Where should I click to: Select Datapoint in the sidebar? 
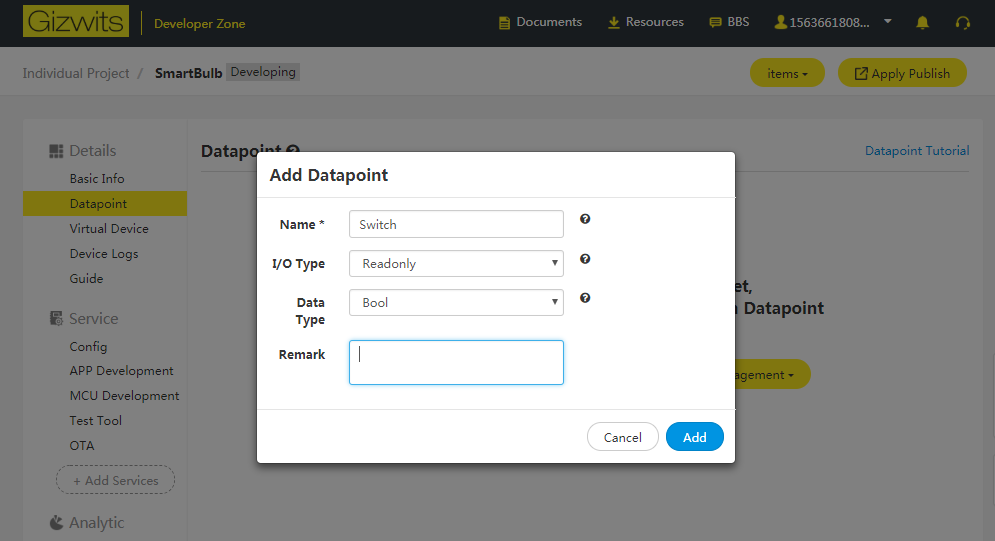click(105, 204)
